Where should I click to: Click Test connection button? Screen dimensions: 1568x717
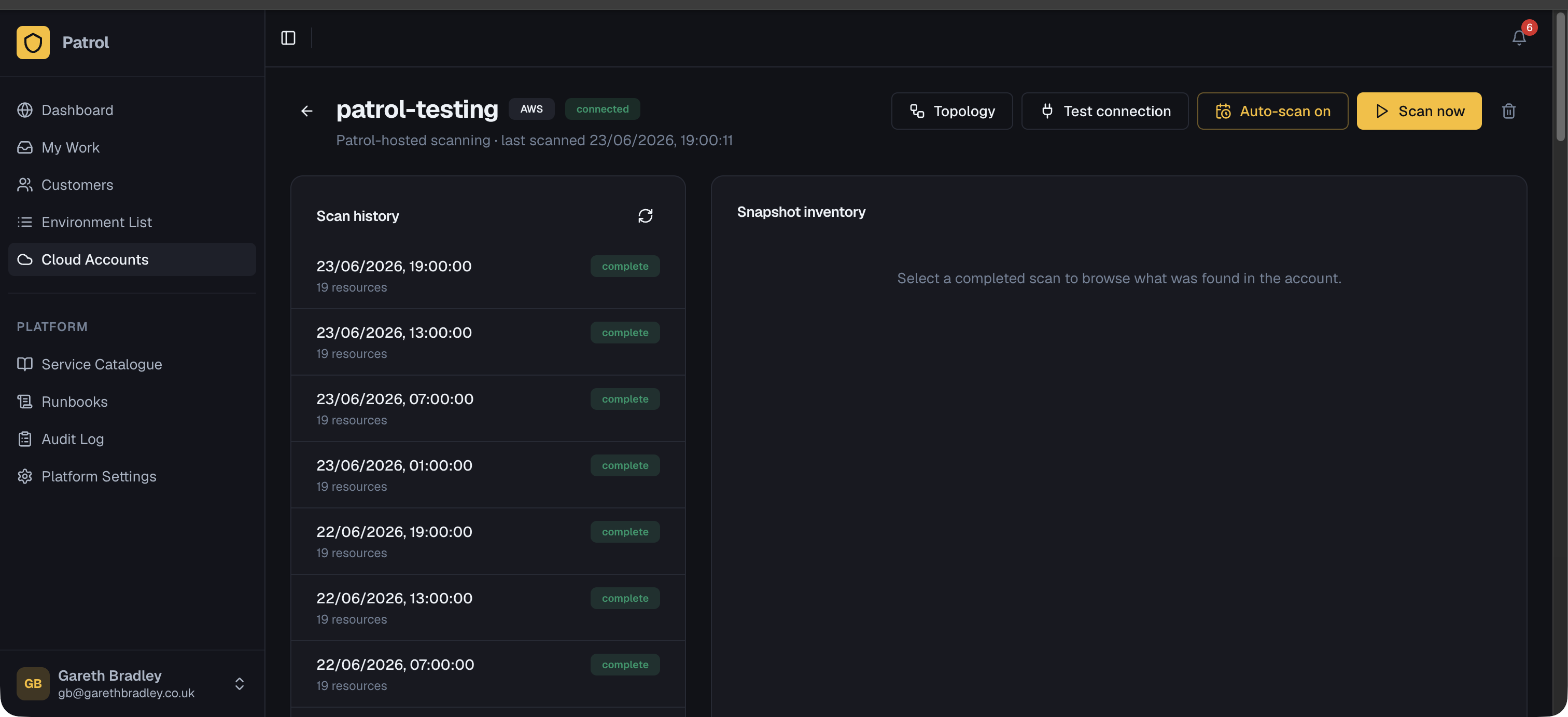1105,111
